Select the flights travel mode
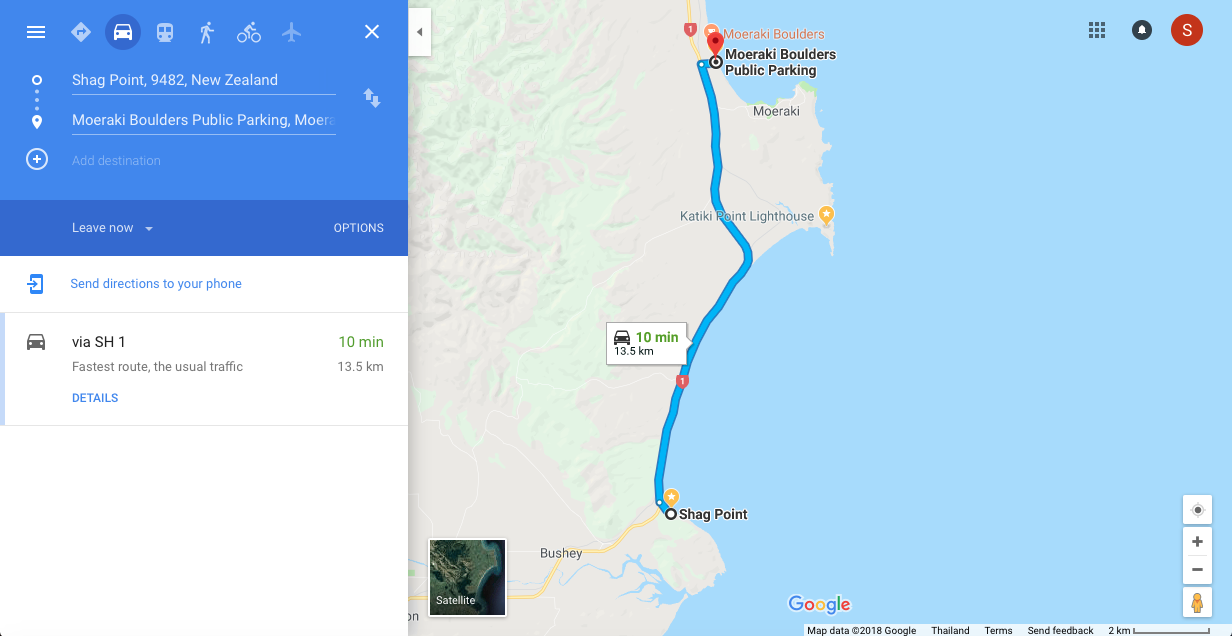Viewport: 1232px width, 636px height. click(291, 32)
